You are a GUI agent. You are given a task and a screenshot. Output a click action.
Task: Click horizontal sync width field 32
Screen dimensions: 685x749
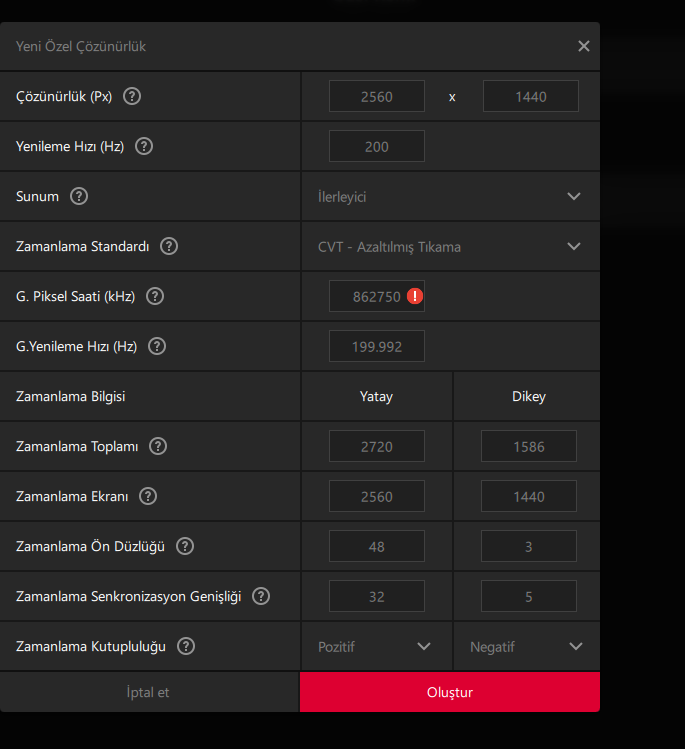pyautogui.click(x=377, y=596)
